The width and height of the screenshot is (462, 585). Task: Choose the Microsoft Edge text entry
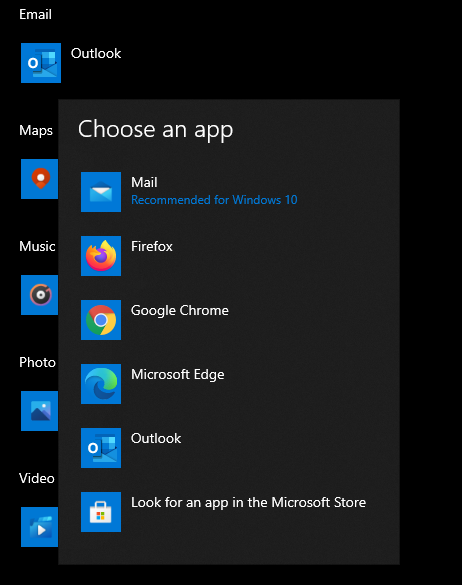click(178, 375)
